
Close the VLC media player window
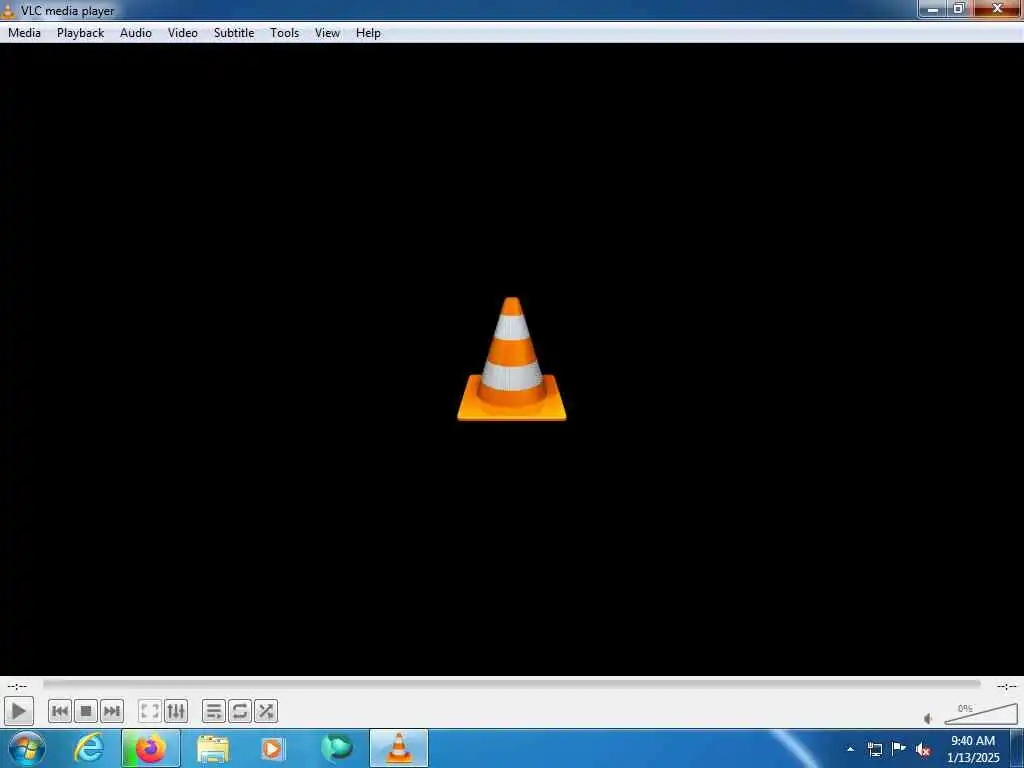[997, 8]
